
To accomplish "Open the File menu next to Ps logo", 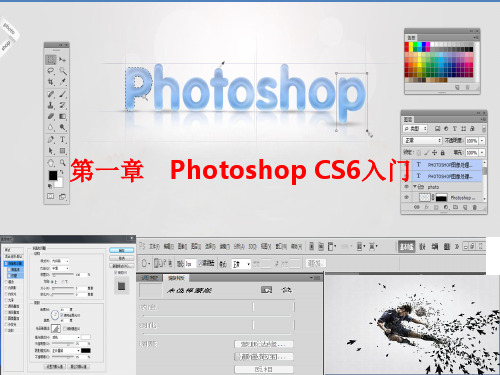I will (x=154, y=246).
